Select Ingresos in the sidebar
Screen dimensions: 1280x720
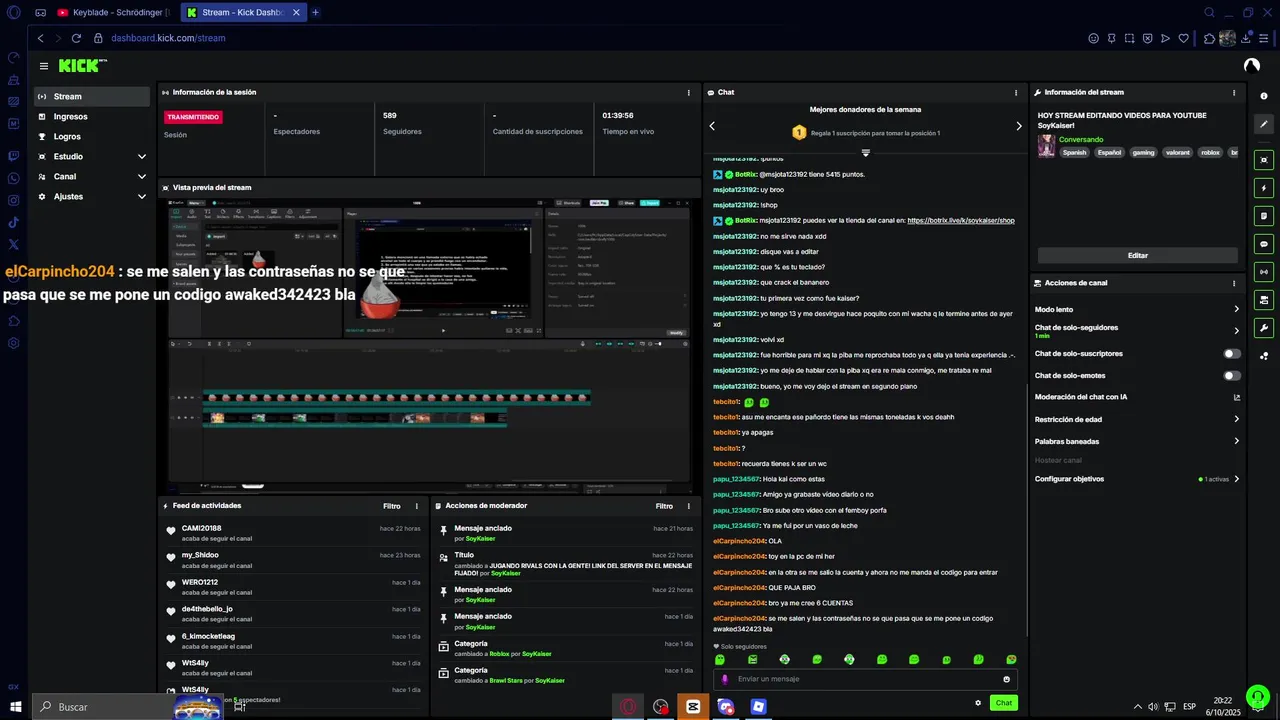coord(92,116)
